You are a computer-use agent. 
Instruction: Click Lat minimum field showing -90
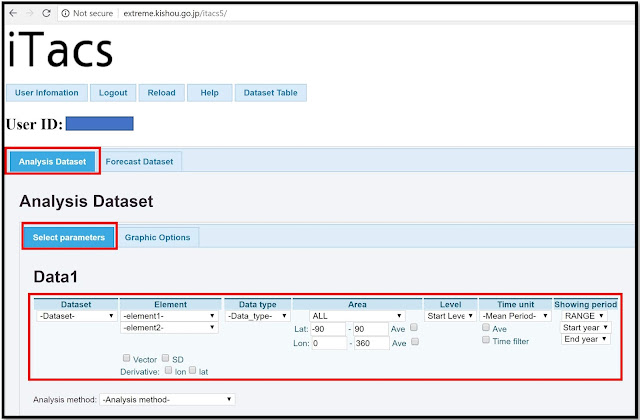(x=328, y=329)
